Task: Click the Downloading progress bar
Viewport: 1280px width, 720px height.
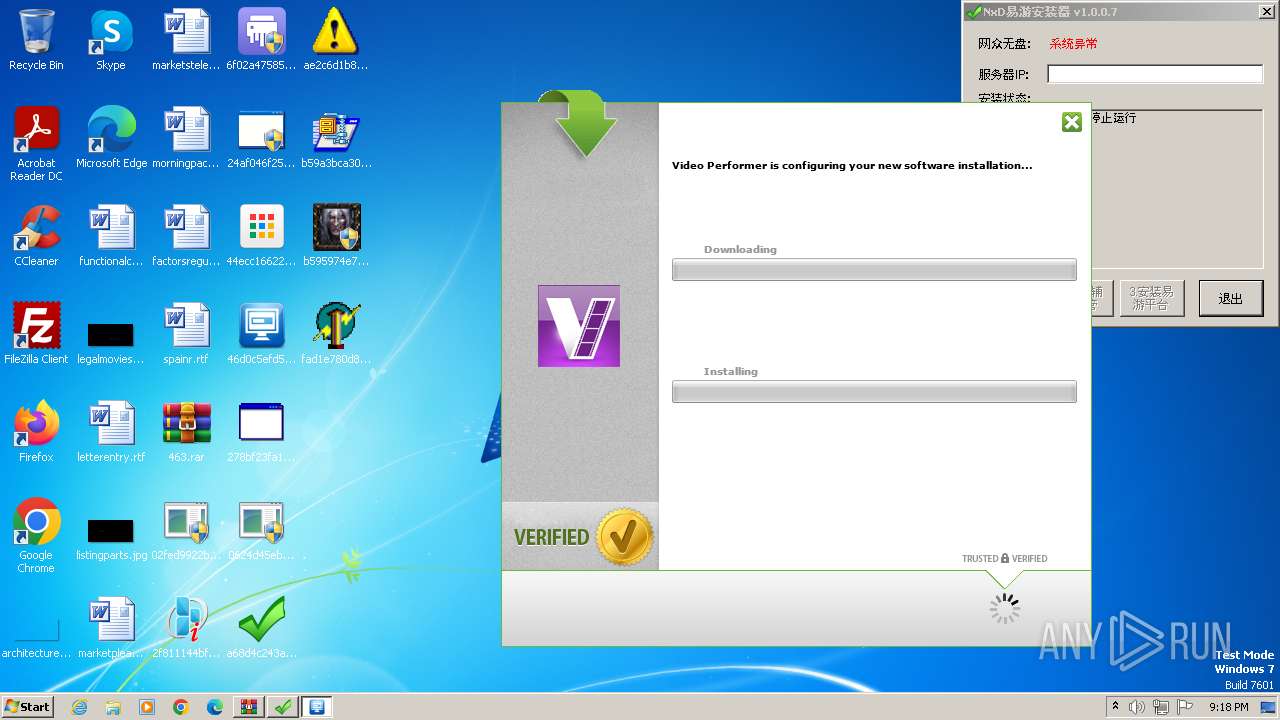Action: coord(874,270)
